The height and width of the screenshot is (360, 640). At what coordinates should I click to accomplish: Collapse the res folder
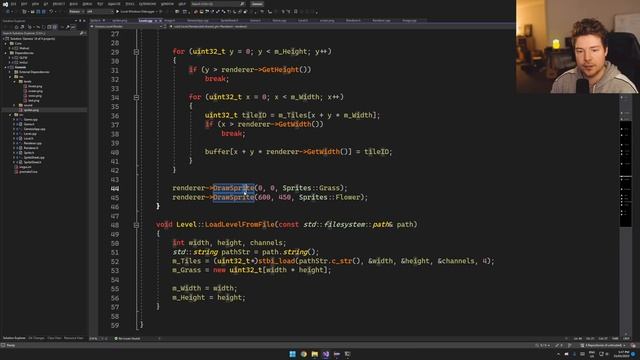[x=11, y=77]
